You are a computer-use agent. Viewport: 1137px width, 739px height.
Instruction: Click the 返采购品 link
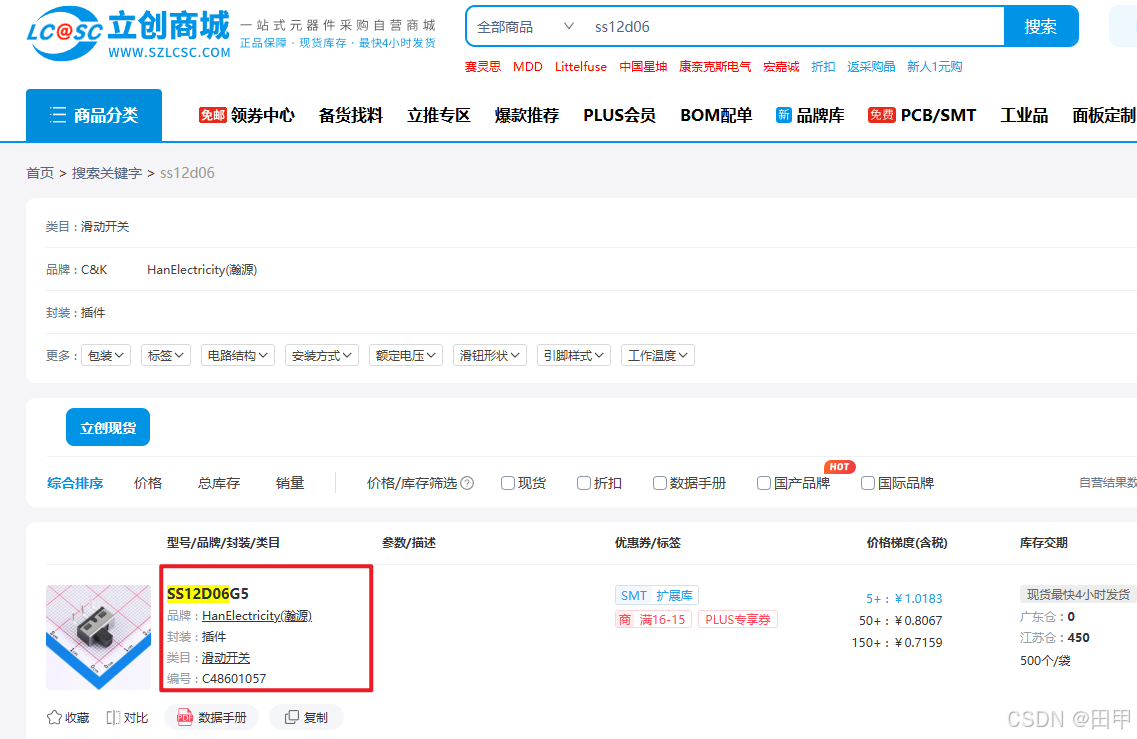[x=871, y=67]
